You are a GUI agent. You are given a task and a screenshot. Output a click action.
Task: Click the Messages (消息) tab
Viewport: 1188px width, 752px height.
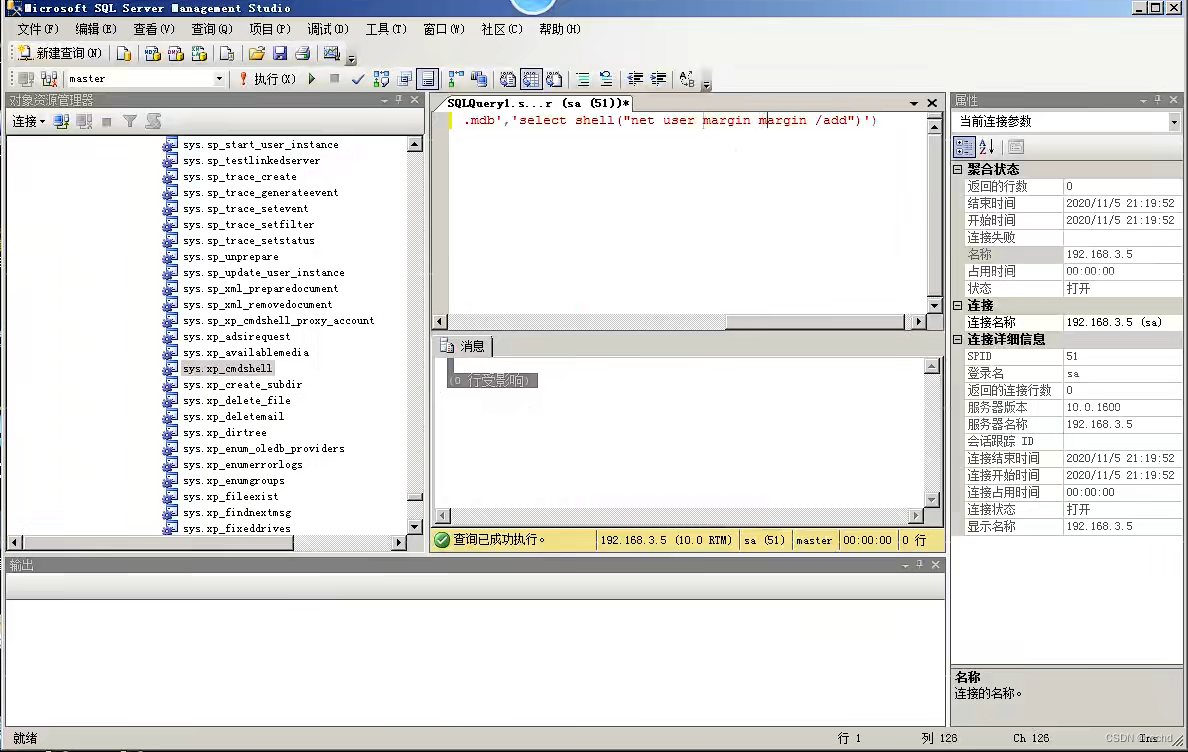click(464, 346)
